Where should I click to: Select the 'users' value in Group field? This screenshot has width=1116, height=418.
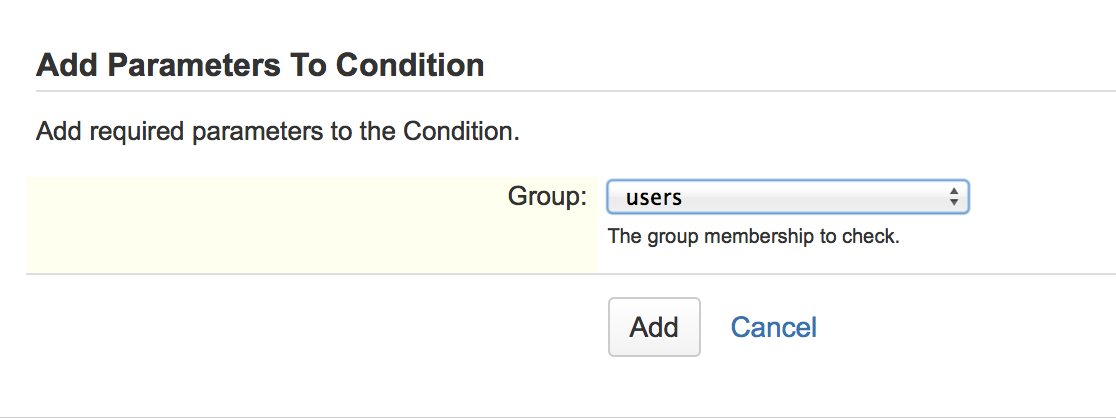coord(654,197)
